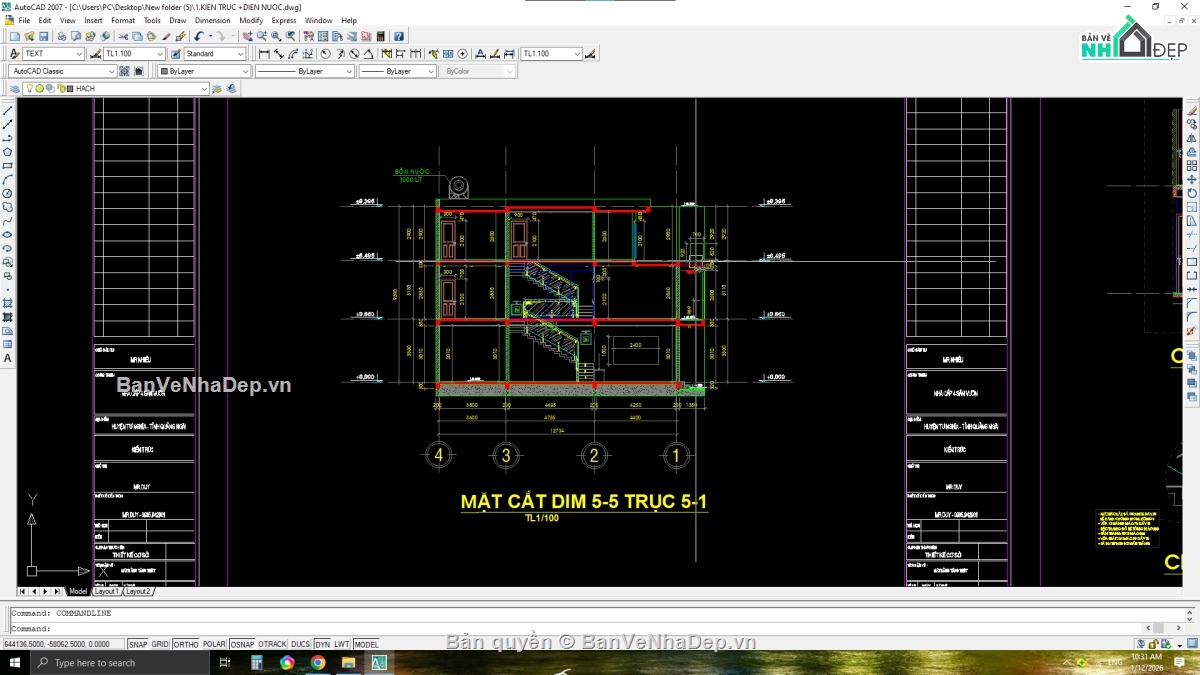Open the ByLayer linetype dropdown

pyautogui.click(x=305, y=71)
